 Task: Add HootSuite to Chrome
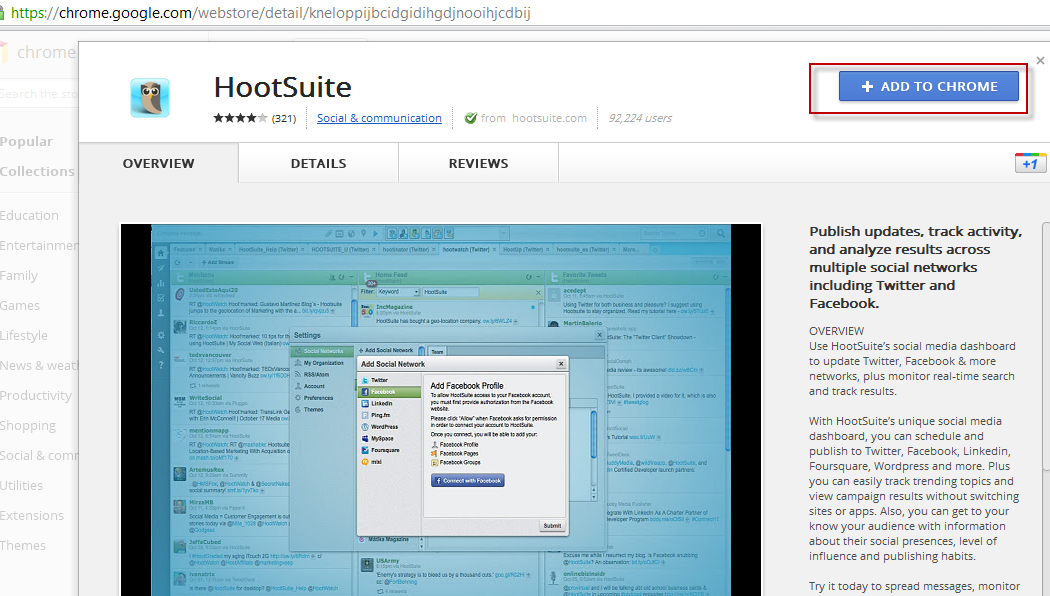click(929, 86)
